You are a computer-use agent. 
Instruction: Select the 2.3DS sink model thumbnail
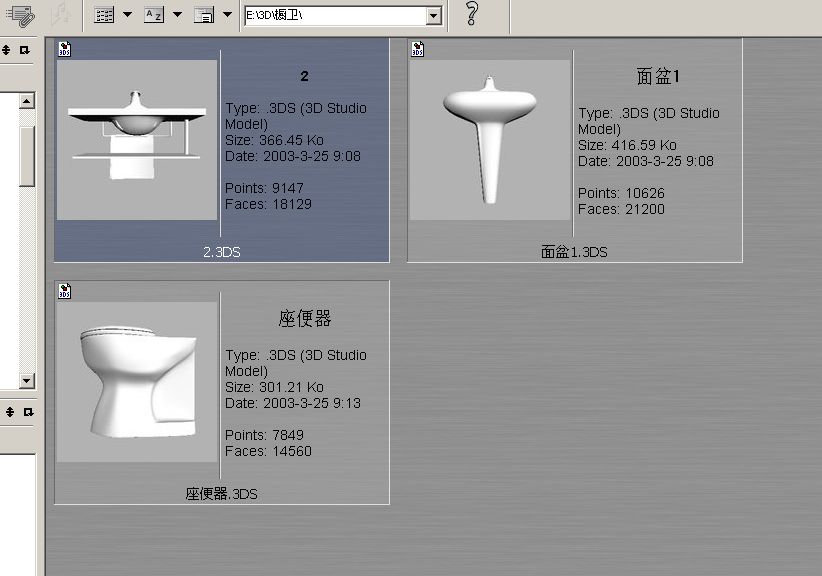(137, 140)
